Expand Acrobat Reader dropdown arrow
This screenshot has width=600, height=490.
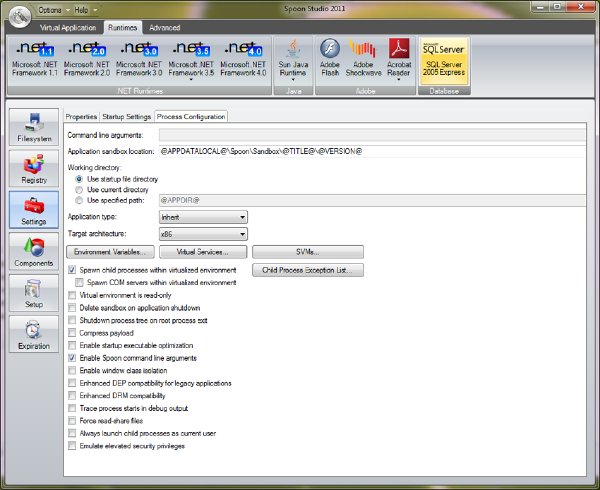[399, 80]
